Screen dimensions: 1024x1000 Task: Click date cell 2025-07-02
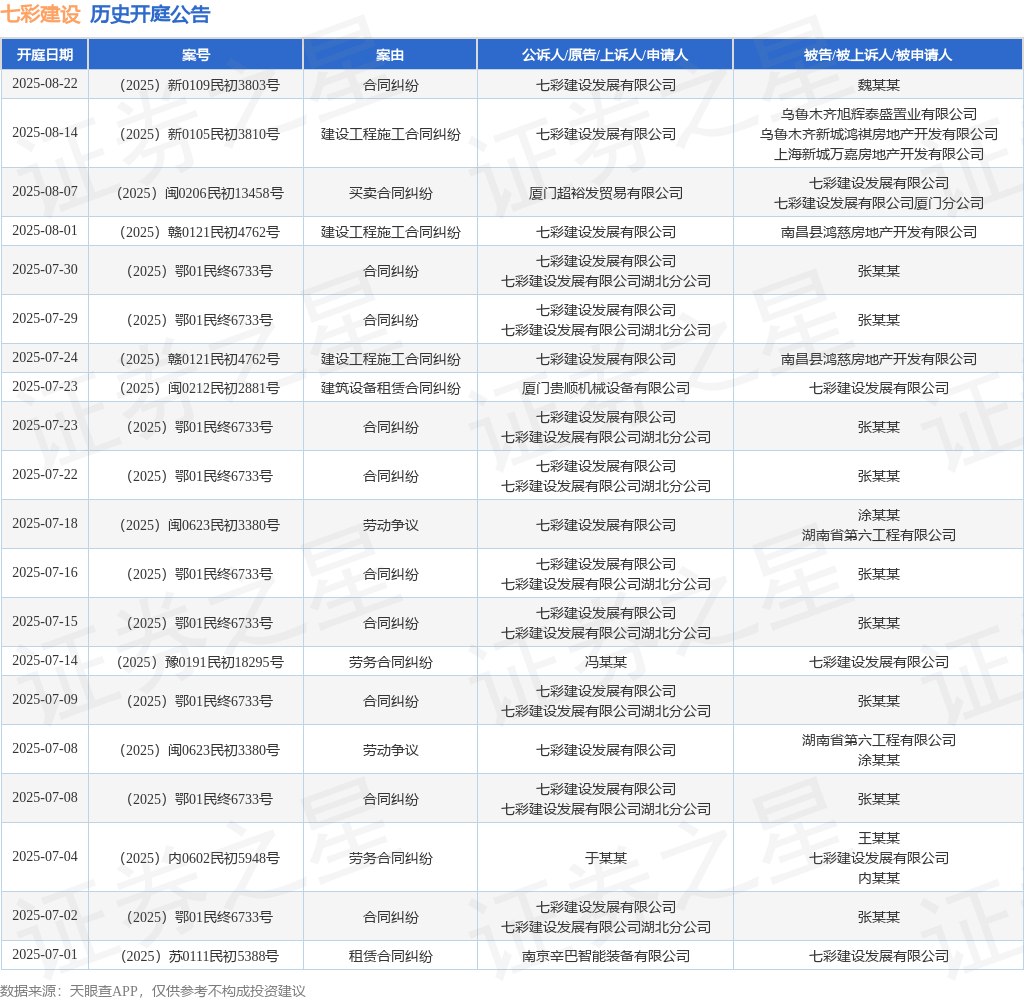click(44, 915)
